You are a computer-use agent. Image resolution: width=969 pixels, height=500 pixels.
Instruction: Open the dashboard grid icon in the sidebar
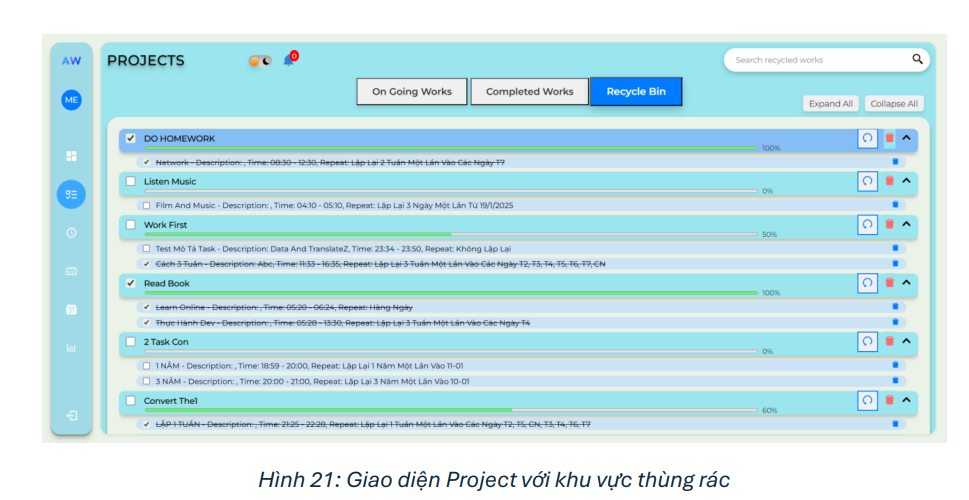point(72,156)
